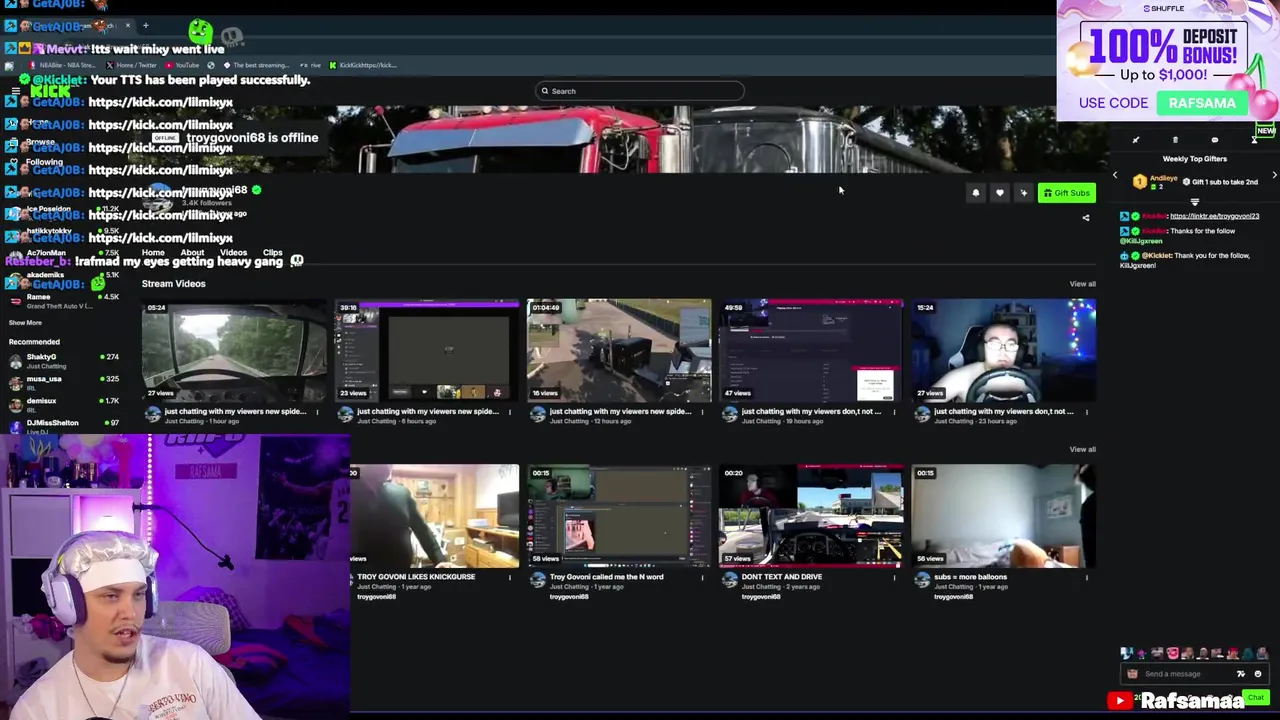Open demisux recommended channel
The image size is (1280, 720).
(x=63, y=405)
